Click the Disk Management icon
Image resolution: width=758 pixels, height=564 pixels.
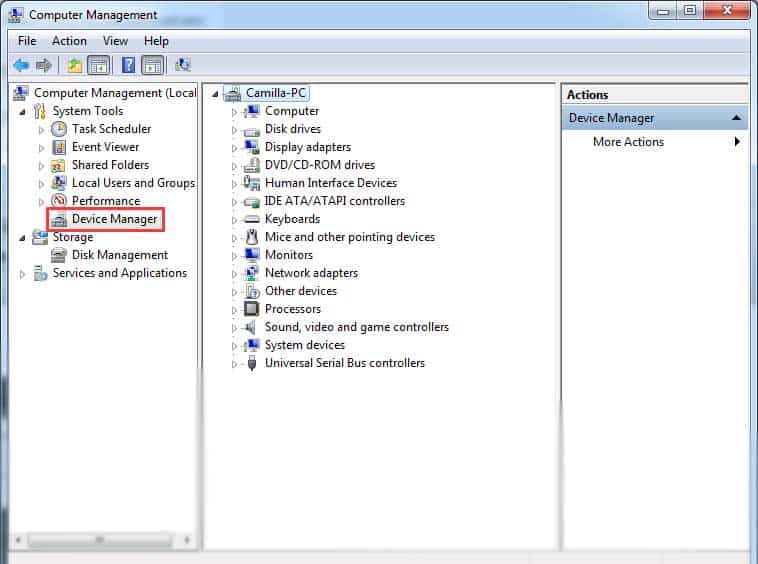point(58,255)
